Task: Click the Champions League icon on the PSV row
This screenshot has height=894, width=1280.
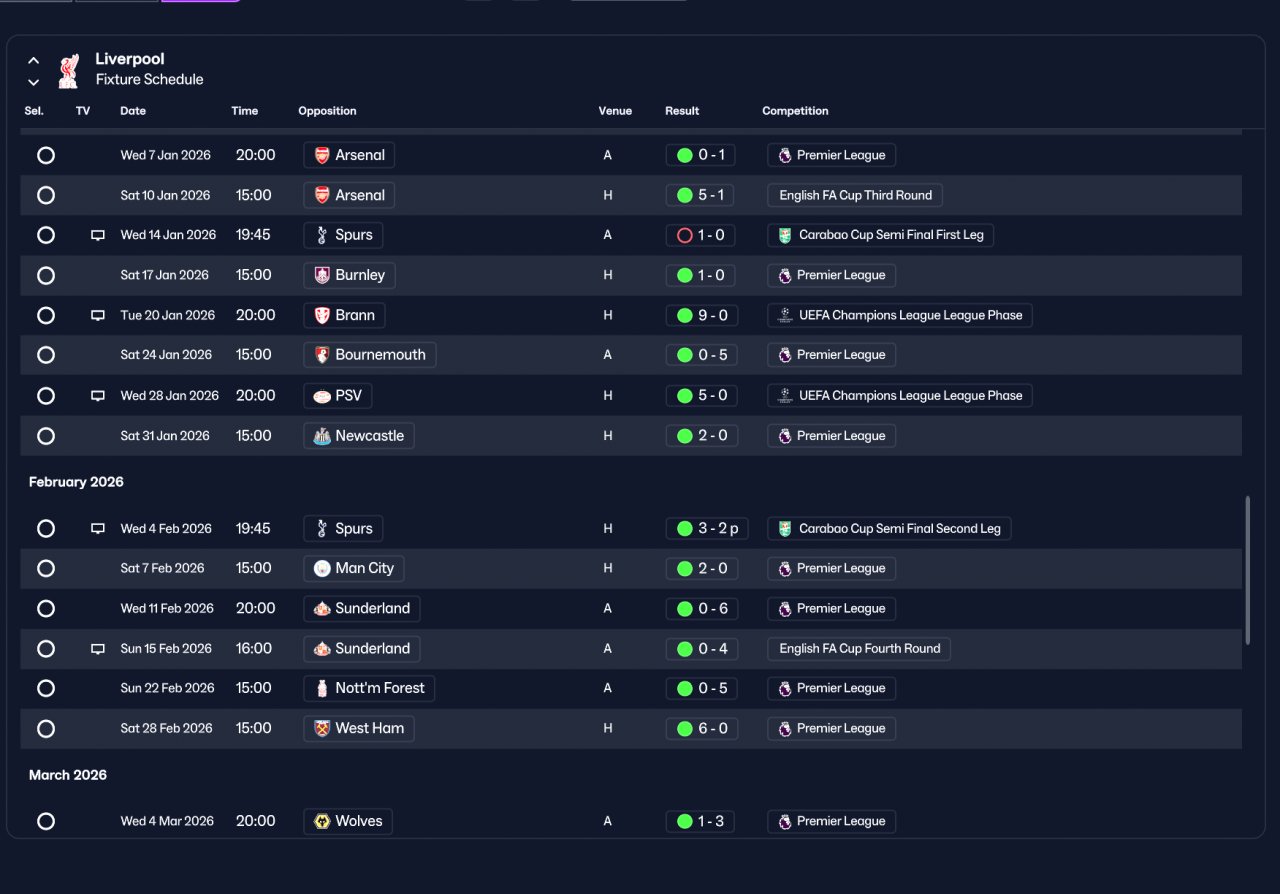Action: click(x=785, y=396)
